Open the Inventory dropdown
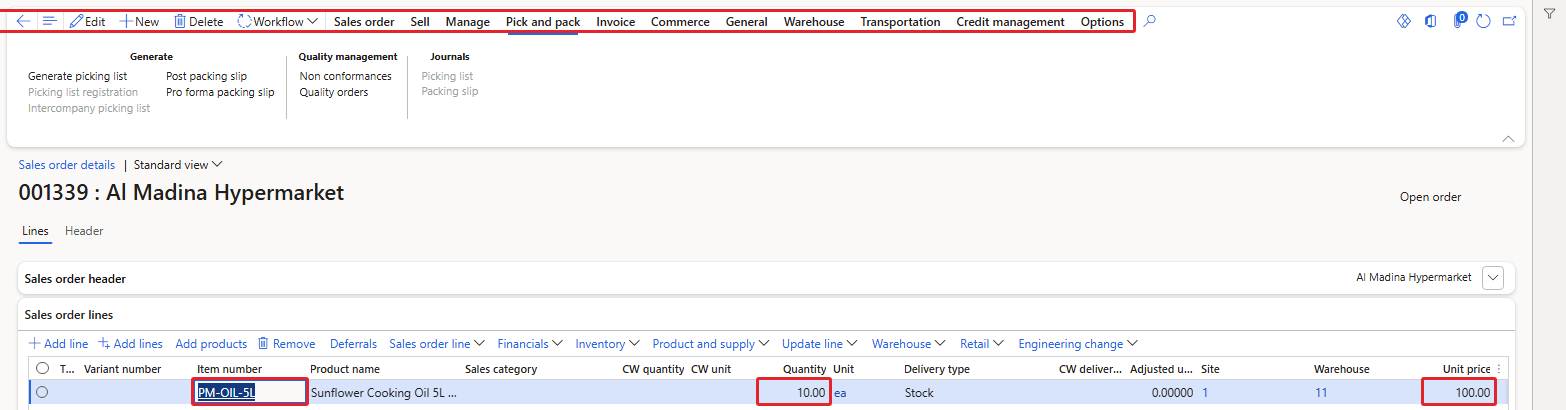The width and height of the screenshot is (1566, 410). [x=608, y=344]
